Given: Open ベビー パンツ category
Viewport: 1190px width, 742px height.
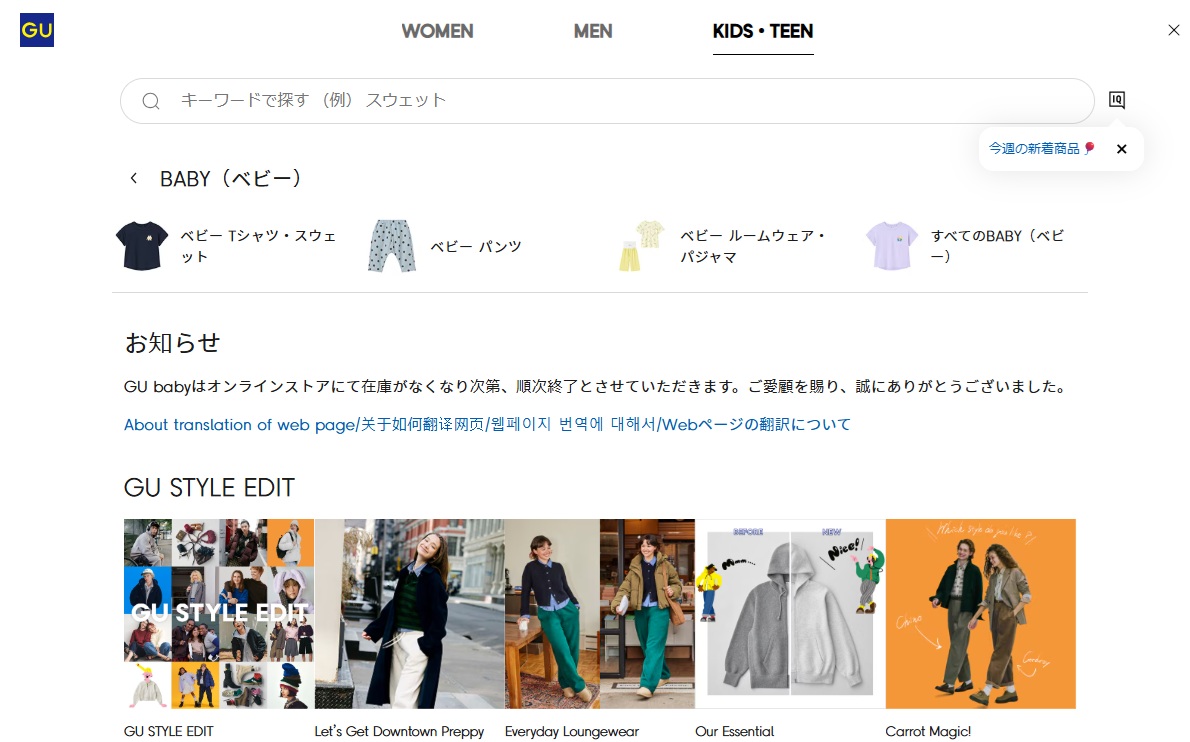Looking at the screenshot, I should click(x=476, y=247).
